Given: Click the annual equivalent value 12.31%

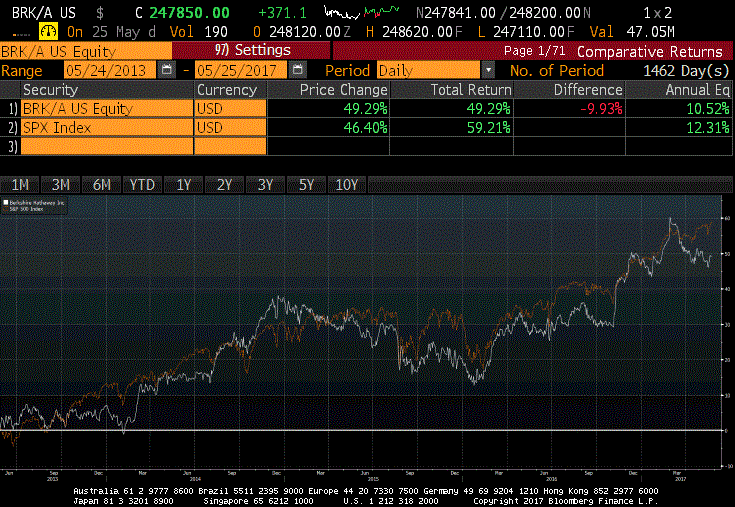Looking at the screenshot, I should tap(708, 127).
